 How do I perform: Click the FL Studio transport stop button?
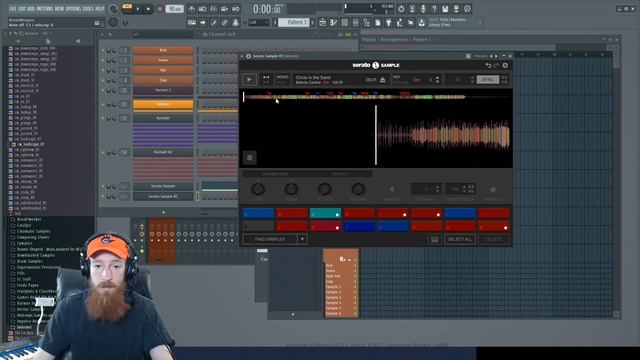tap(148, 9)
